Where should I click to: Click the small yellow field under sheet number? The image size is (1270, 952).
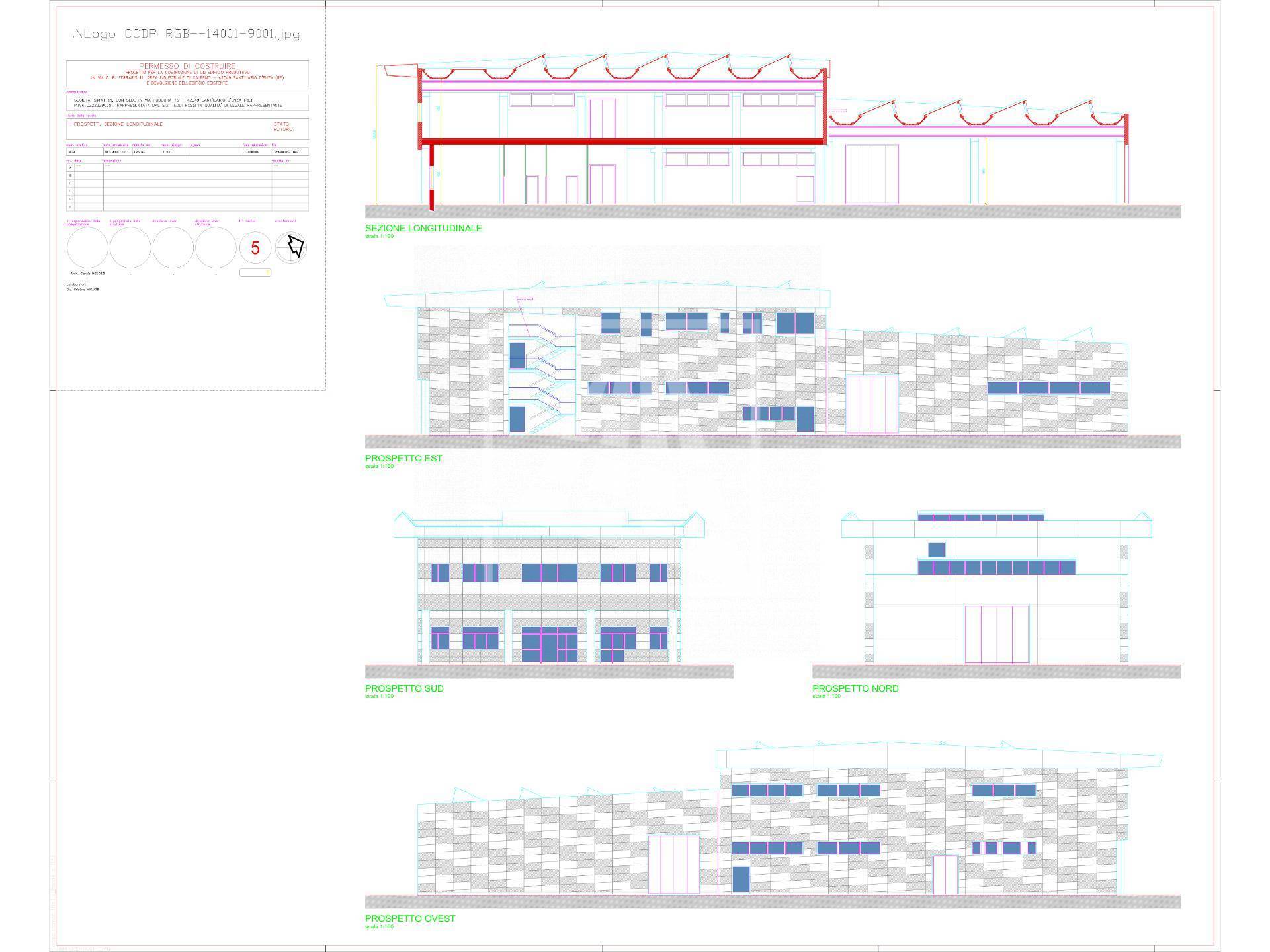255,272
